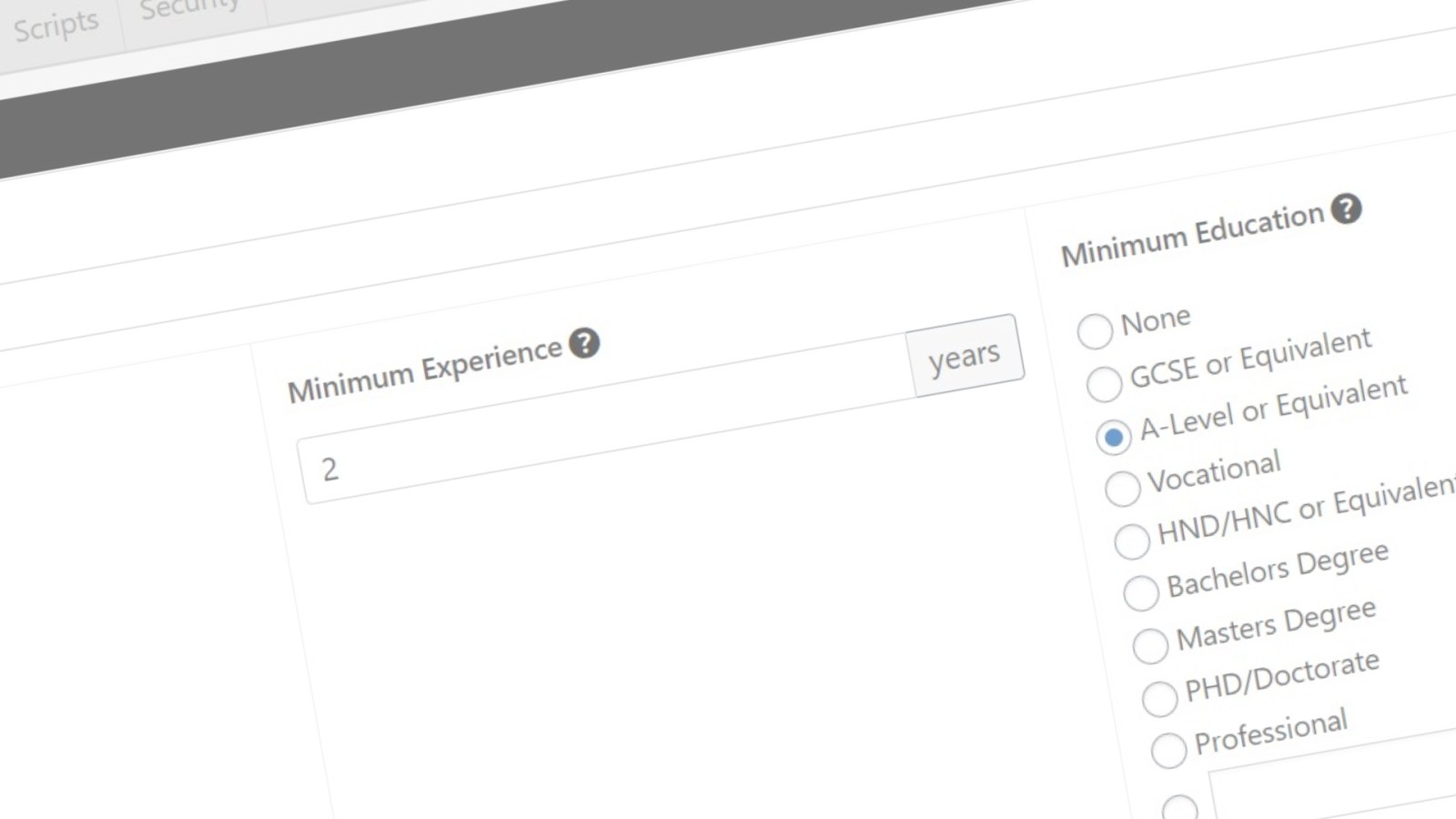Screen dimensions: 1456x819
Task: Switch to the Scripts tab
Action: tap(56, 26)
